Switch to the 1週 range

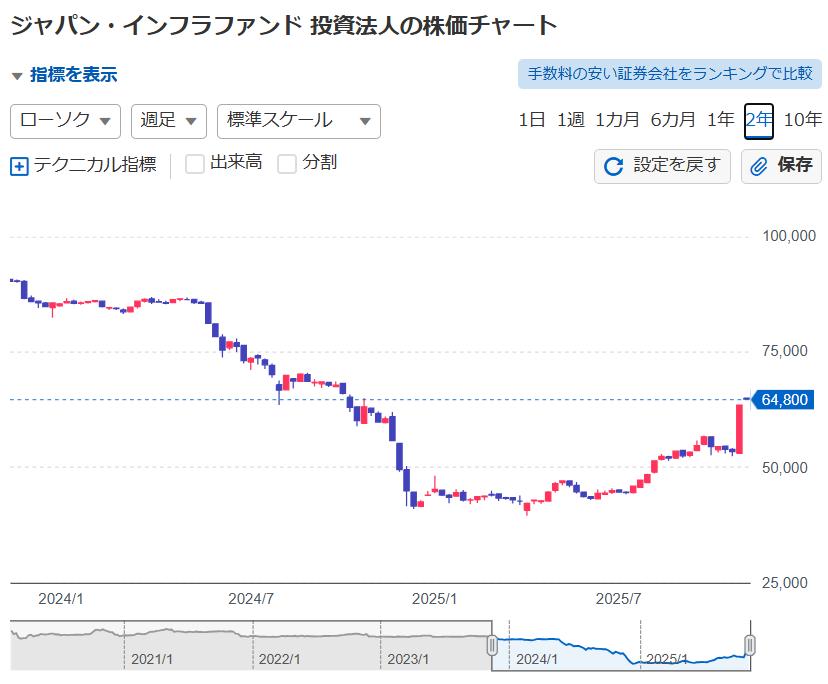tap(570, 121)
